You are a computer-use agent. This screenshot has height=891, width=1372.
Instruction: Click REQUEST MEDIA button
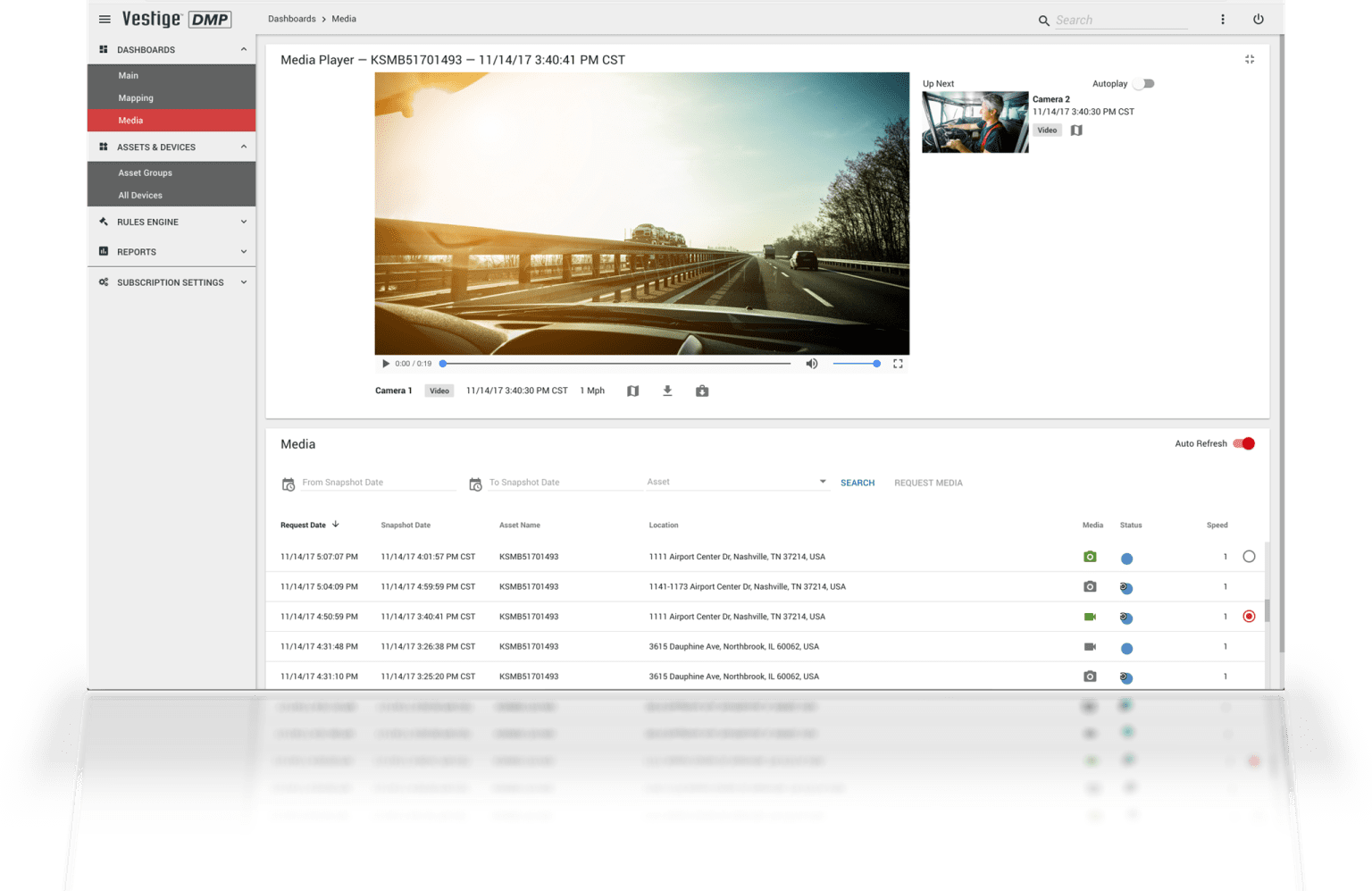click(x=928, y=483)
